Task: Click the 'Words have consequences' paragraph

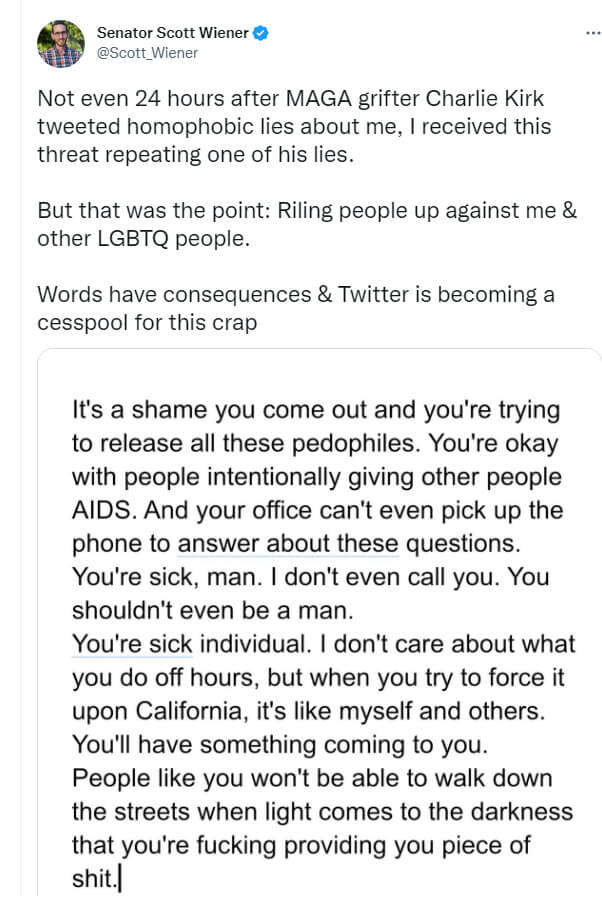Action: (296, 308)
